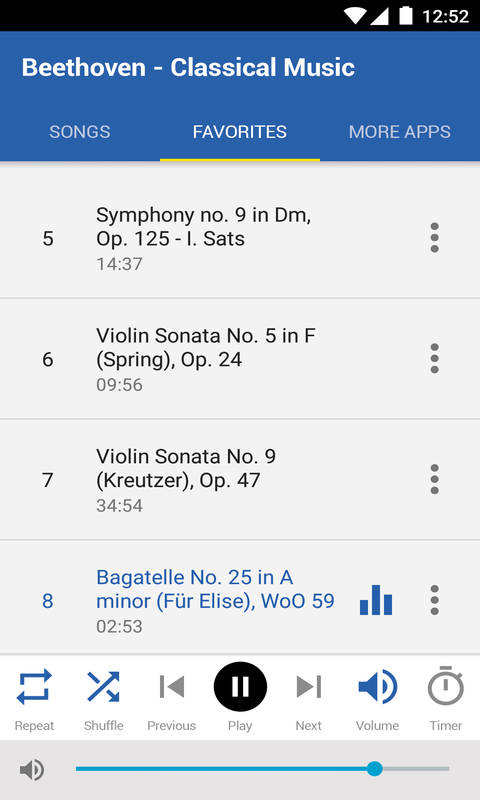Skip to the Previous track
Screen dimensions: 480x800
(171, 686)
